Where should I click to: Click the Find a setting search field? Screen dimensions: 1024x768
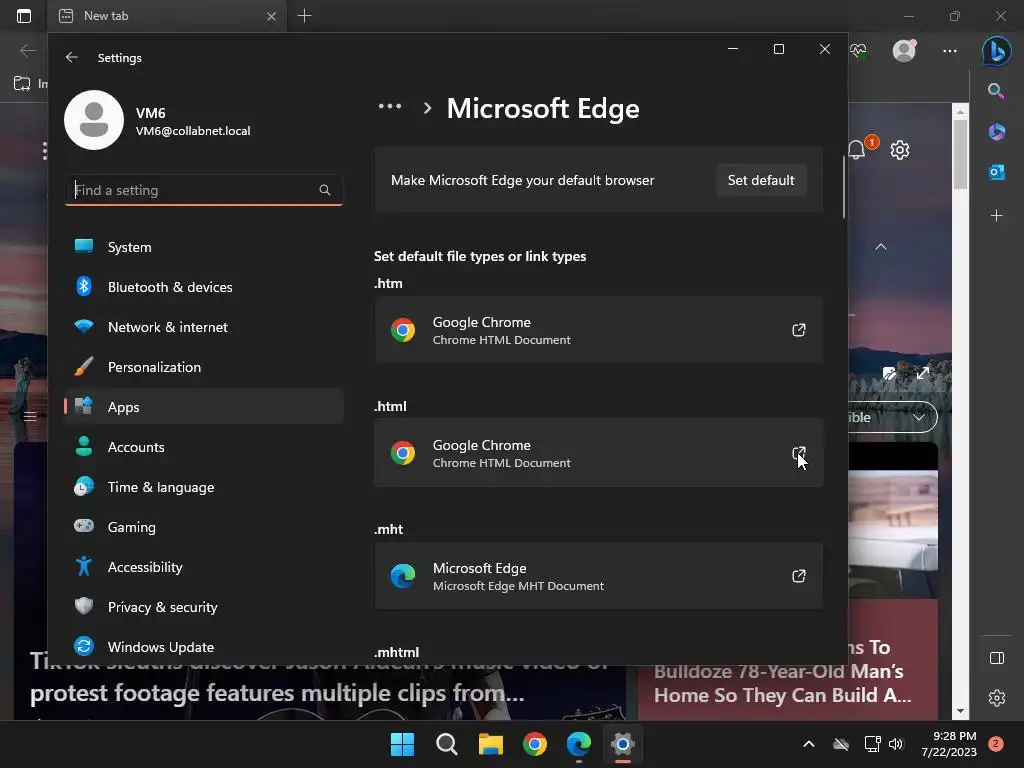click(x=195, y=190)
